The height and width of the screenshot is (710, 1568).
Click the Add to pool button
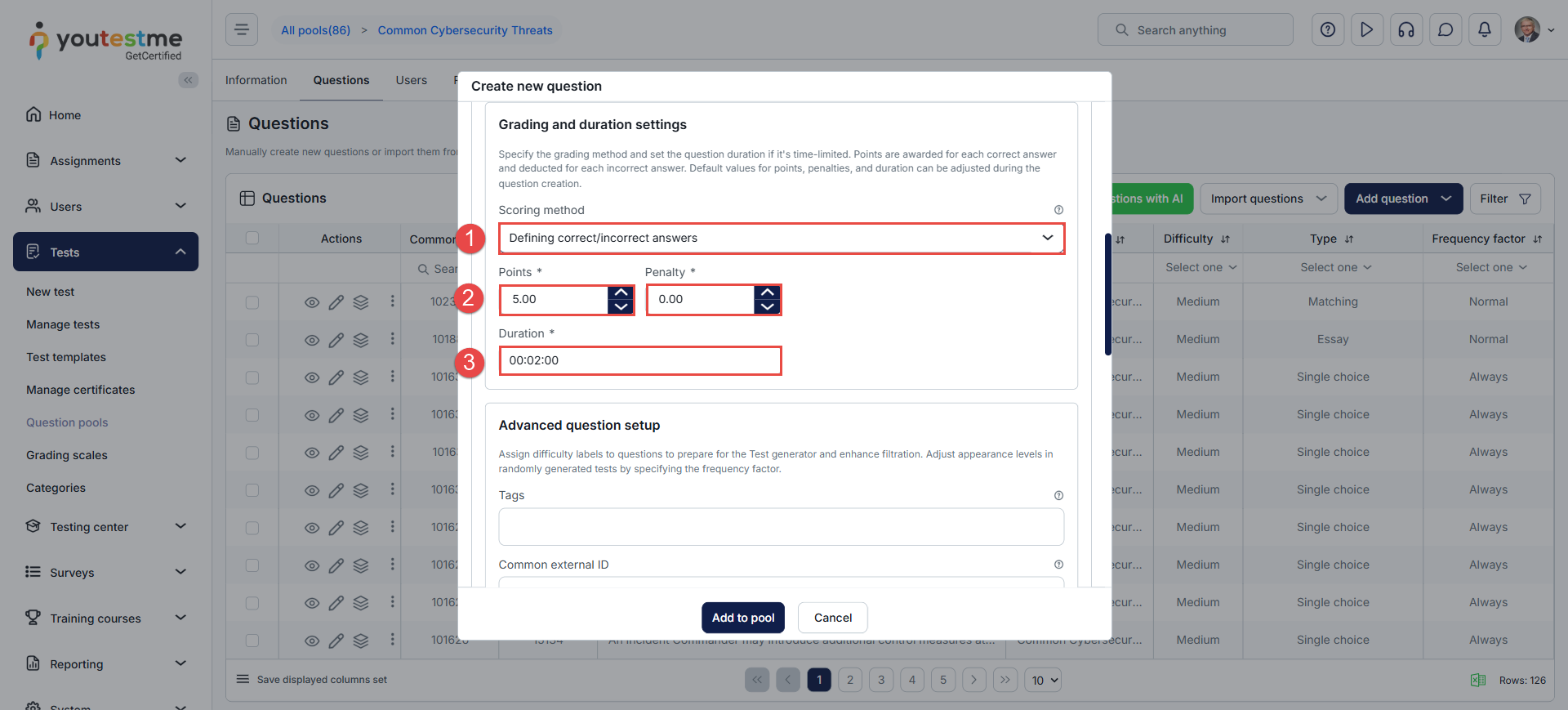tap(743, 618)
